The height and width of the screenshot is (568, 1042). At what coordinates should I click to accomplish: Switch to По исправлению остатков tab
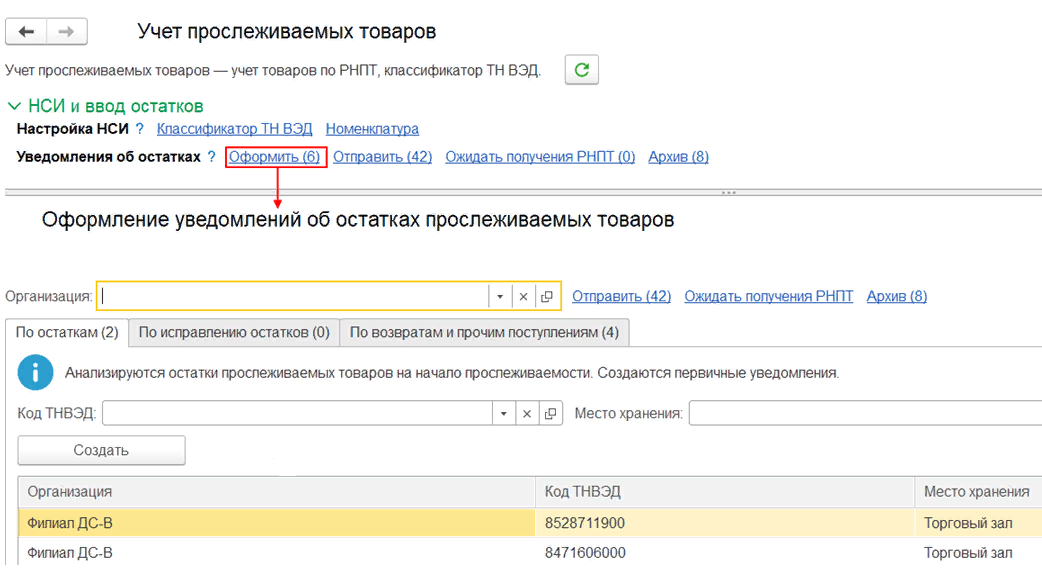(234, 332)
